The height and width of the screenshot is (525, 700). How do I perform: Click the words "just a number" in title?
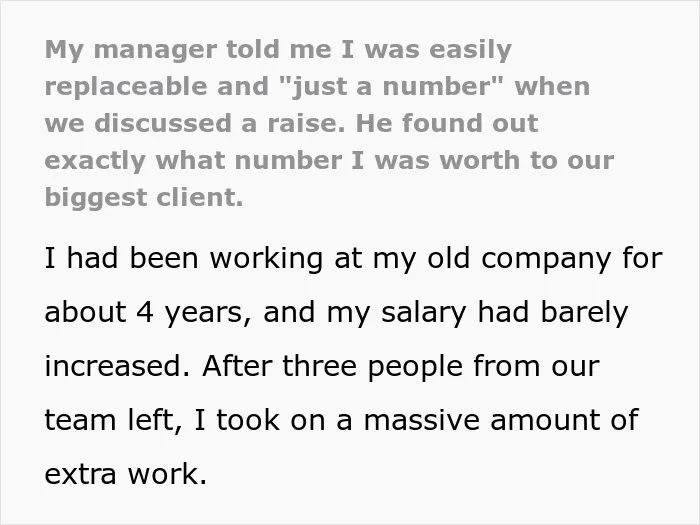[x=393, y=86]
